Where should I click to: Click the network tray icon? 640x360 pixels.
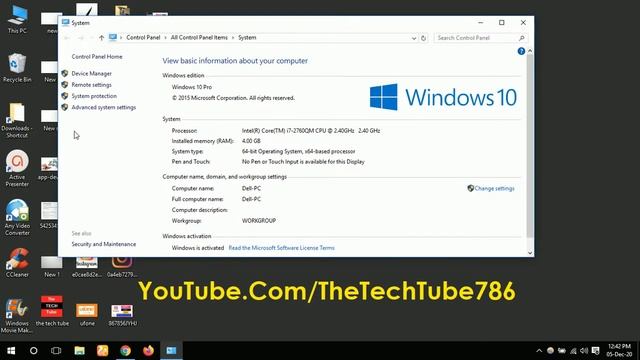pos(573,351)
